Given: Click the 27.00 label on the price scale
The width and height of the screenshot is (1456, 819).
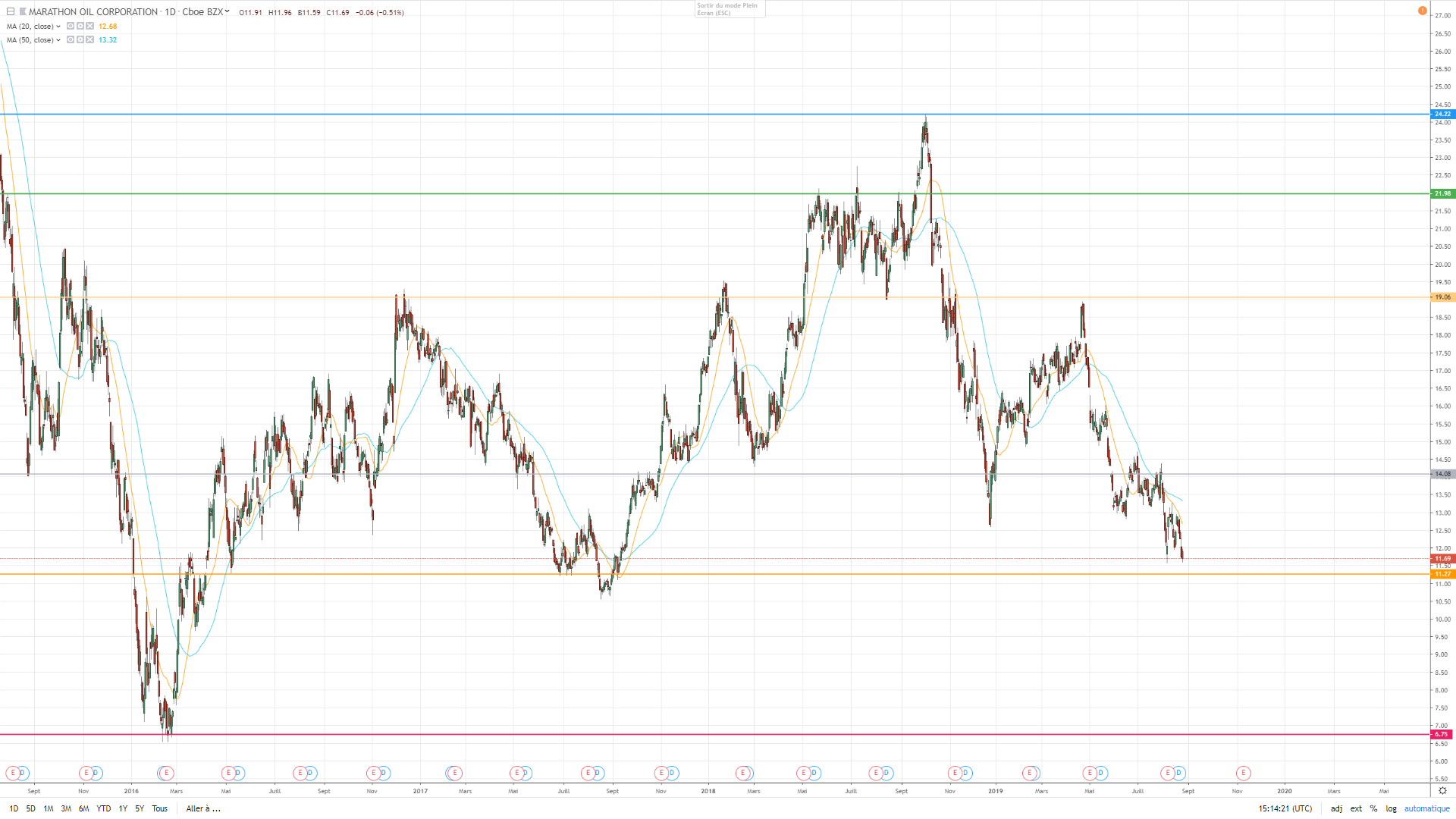Looking at the screenshot, I should [1442, 16].
